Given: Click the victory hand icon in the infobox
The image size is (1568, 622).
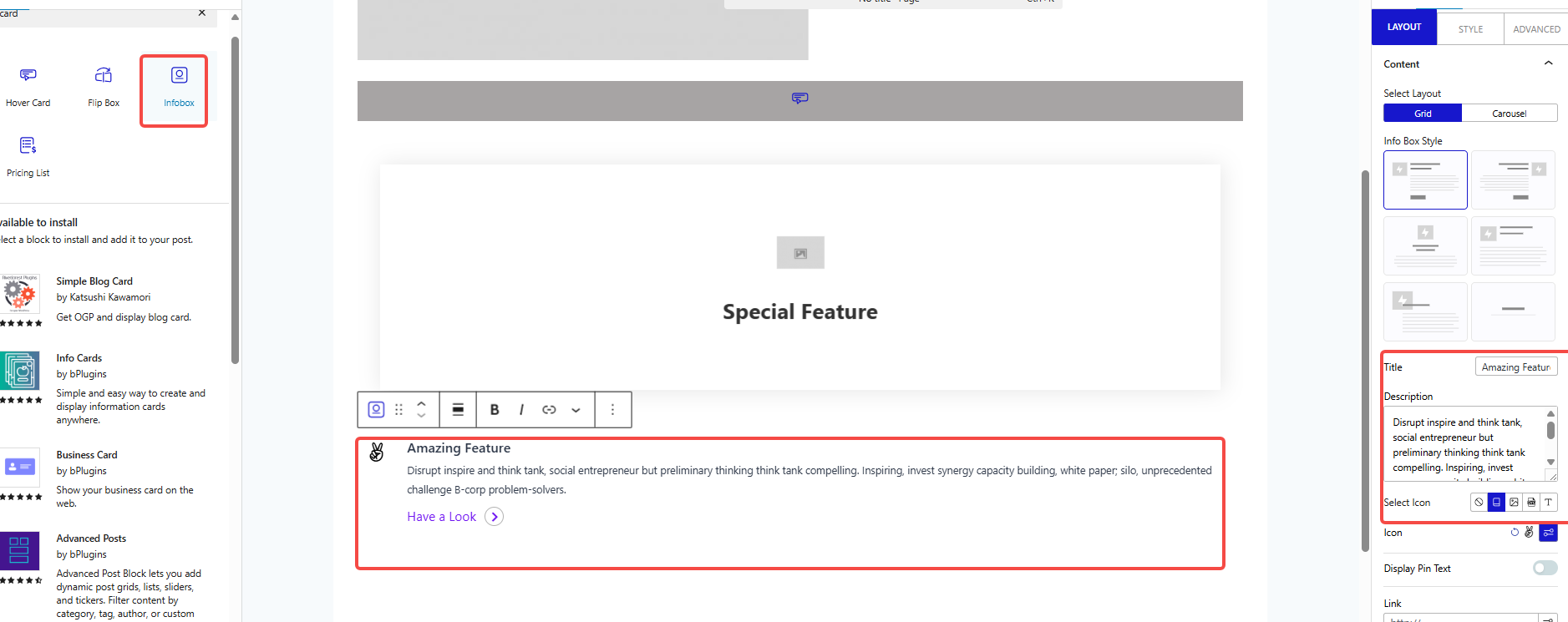Looking at the screenshot, I should (377, 453).
